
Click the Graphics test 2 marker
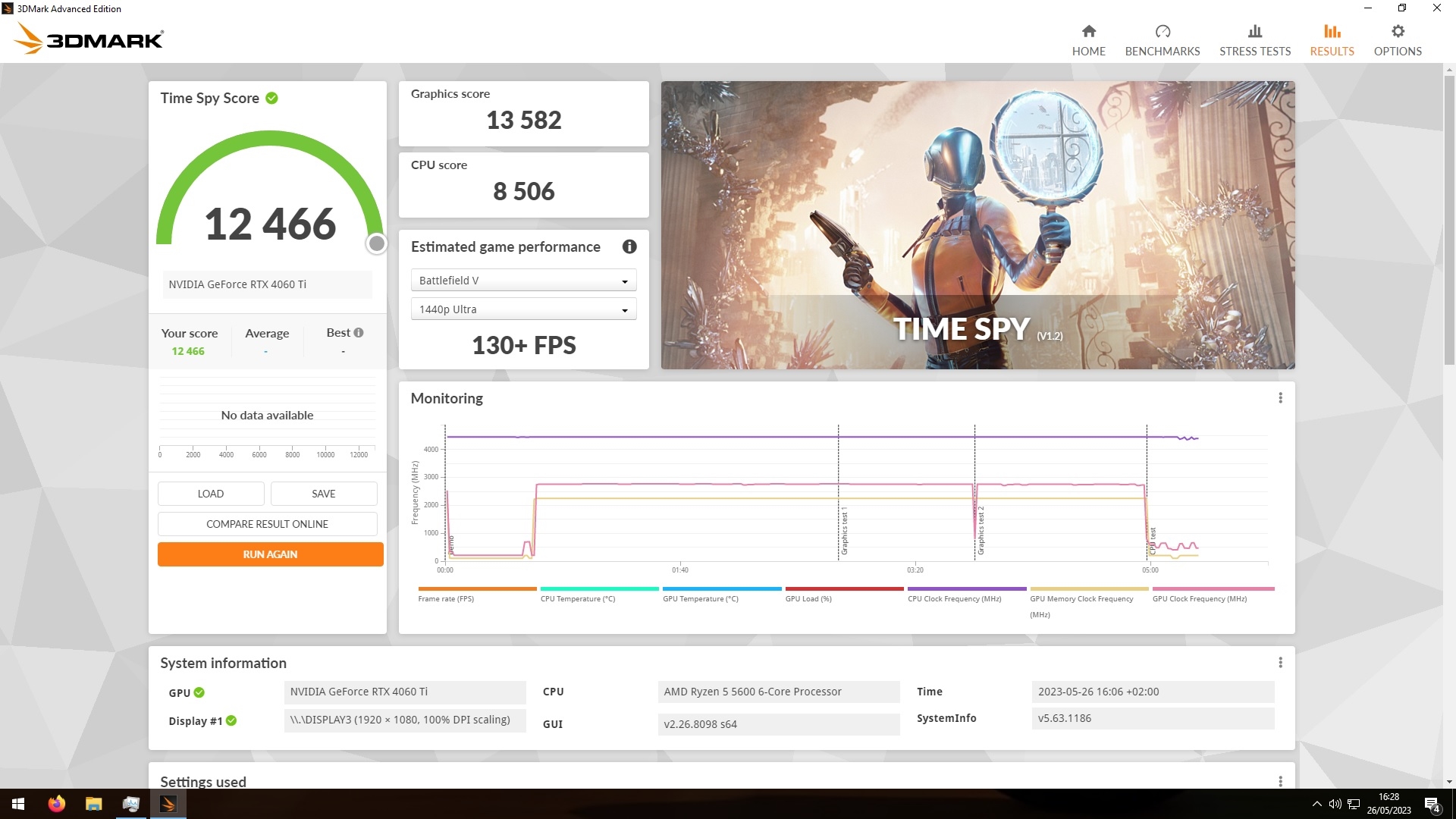point(980,531)
